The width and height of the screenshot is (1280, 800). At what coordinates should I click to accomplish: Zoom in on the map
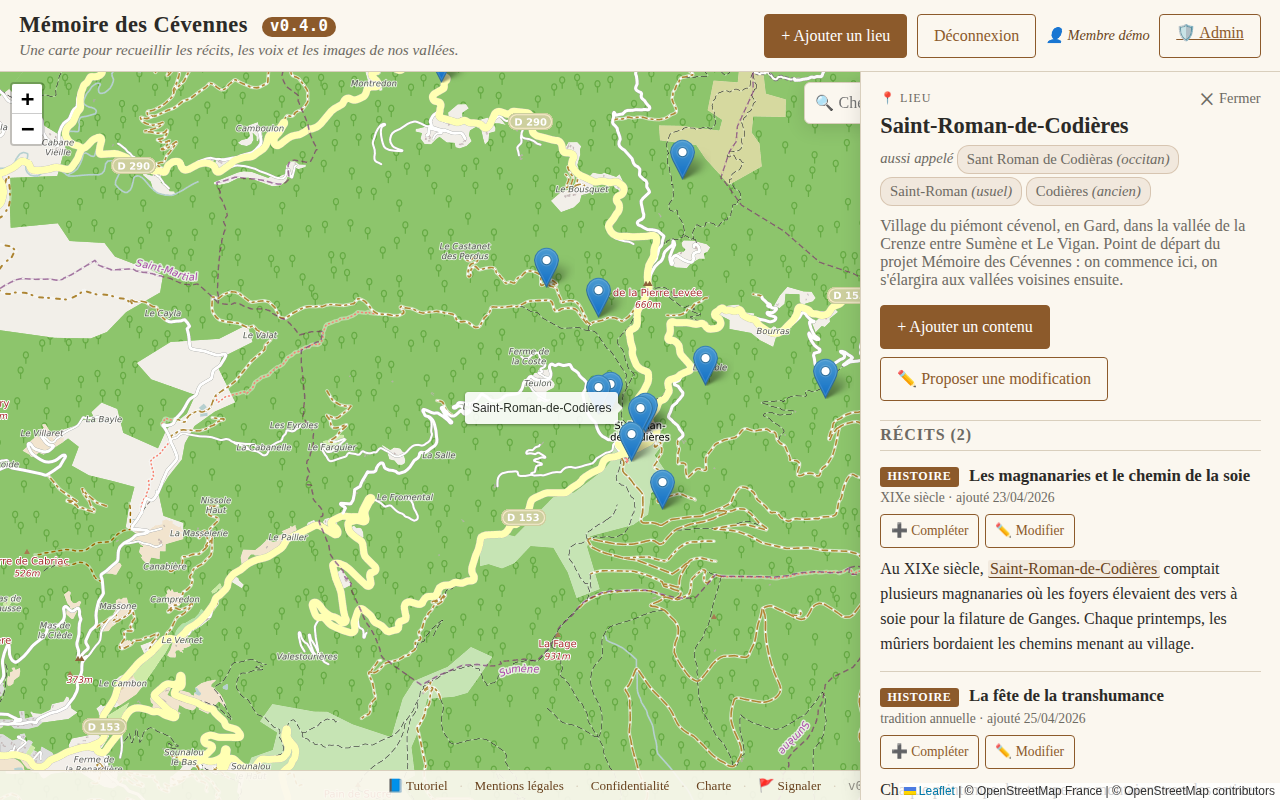[27, 99]
